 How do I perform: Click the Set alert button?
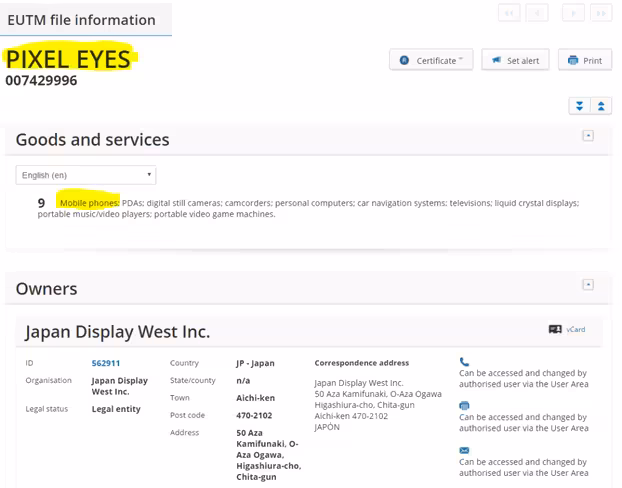click(x=515, y=60)
